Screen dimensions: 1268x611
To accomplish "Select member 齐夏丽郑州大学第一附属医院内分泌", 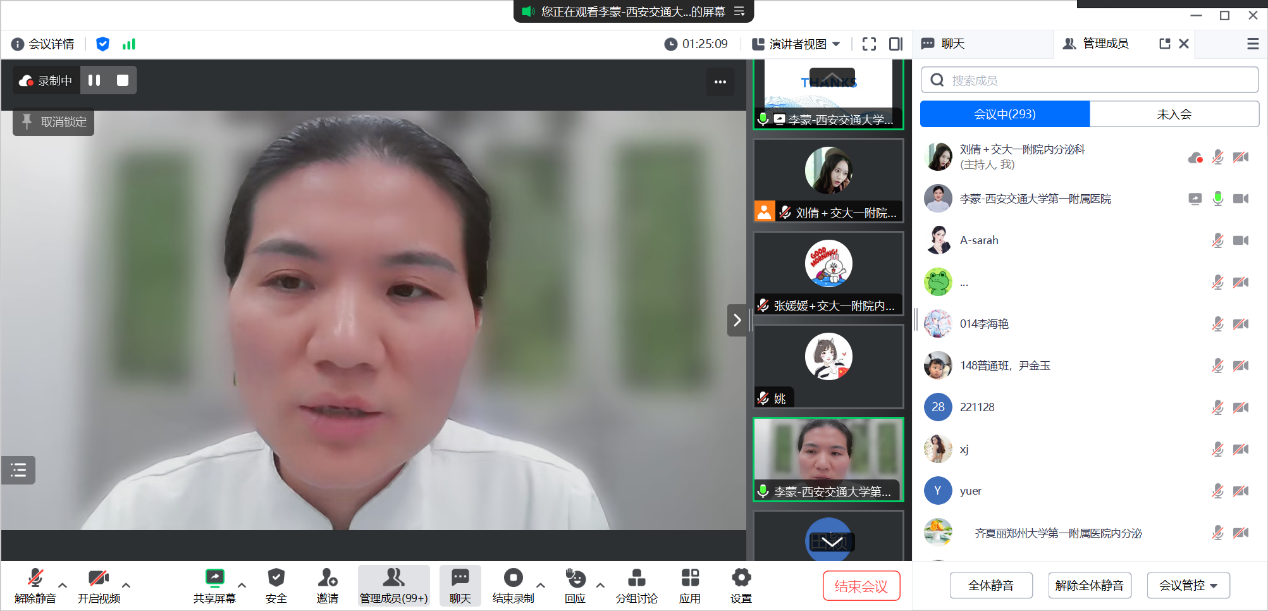I will 1089,533.
